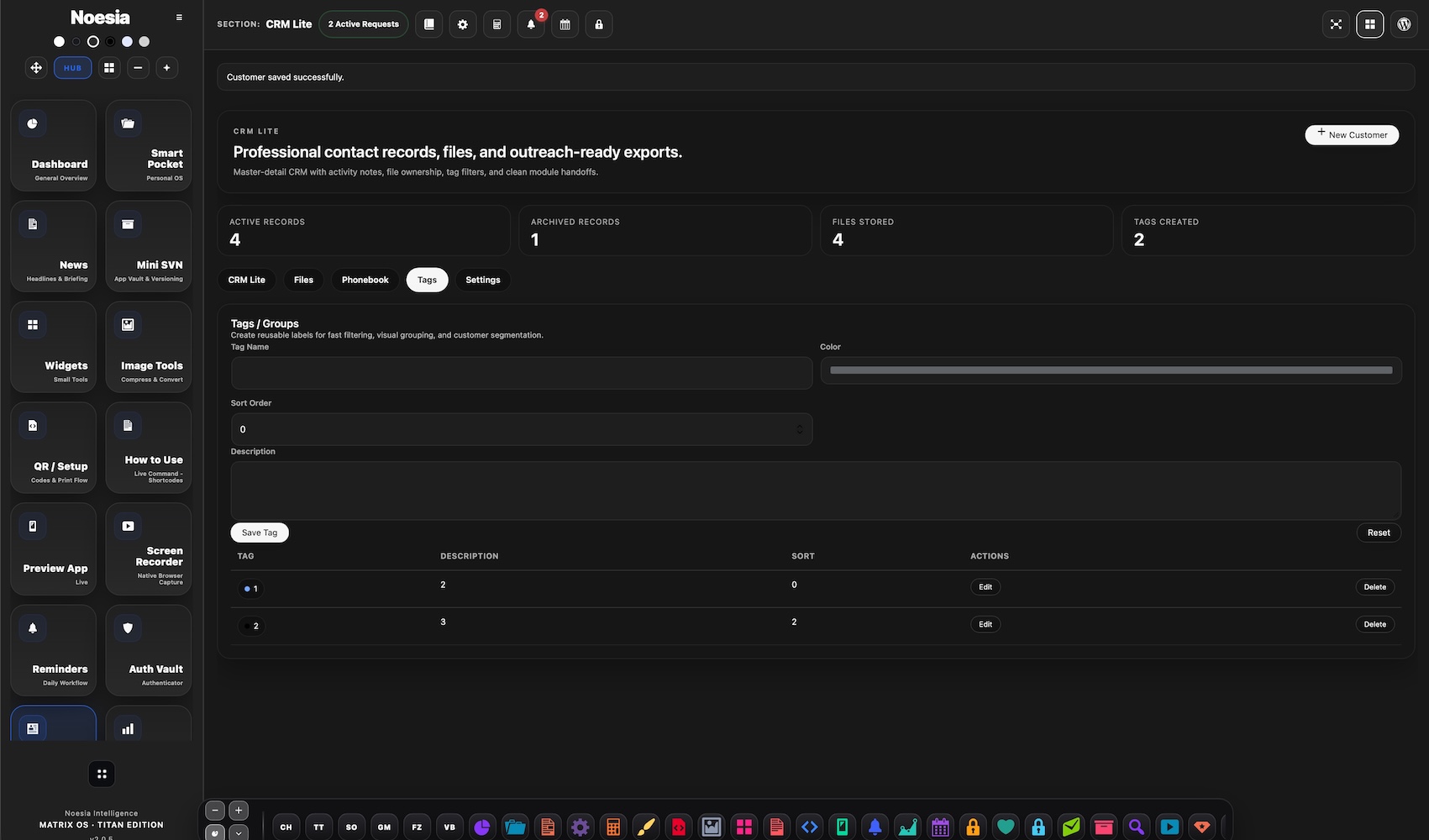Viewport: 1429px width, 840px height.
Task: Click the small chevron-down button beside the dock
Action: coord(239,833)
